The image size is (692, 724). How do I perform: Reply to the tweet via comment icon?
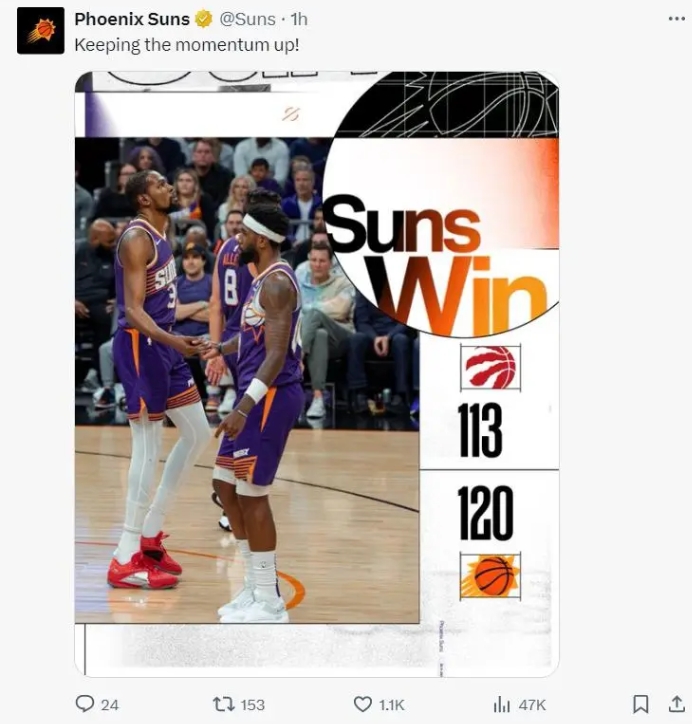[x=84, y=704]
